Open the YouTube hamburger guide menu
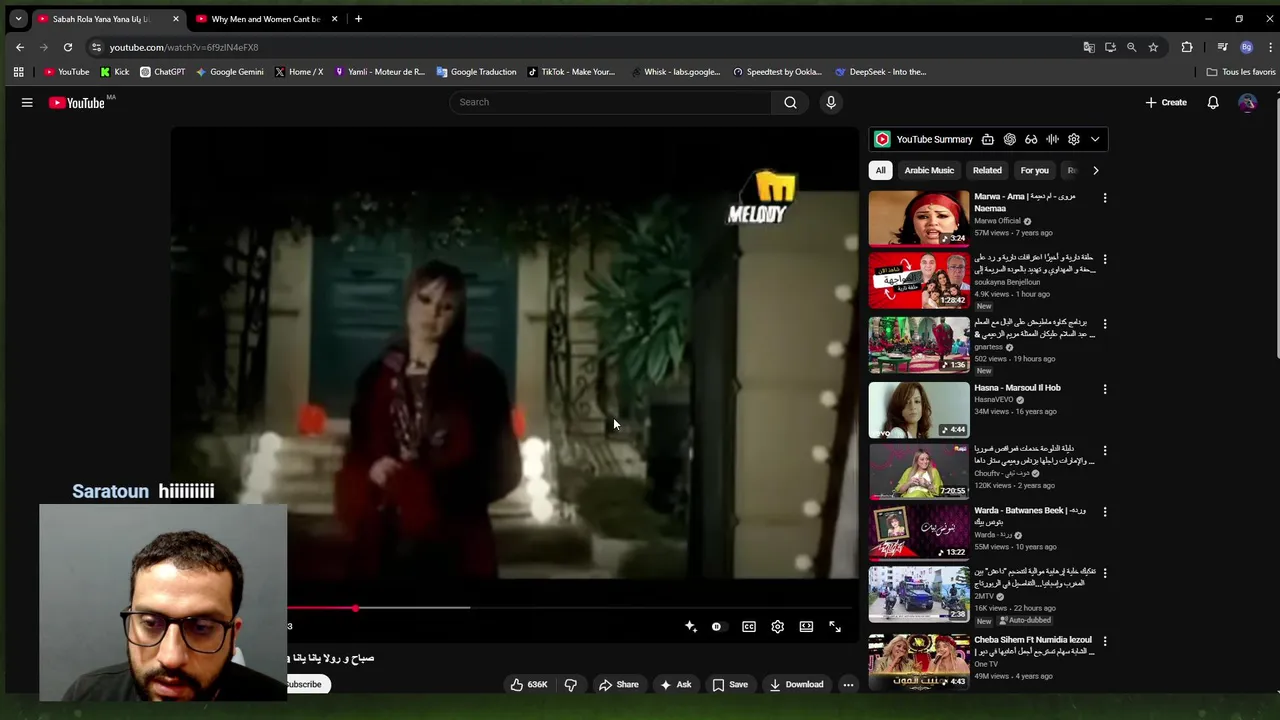Screen dimensions: 1280x720 pyautogui.click(x=27, y=102)
